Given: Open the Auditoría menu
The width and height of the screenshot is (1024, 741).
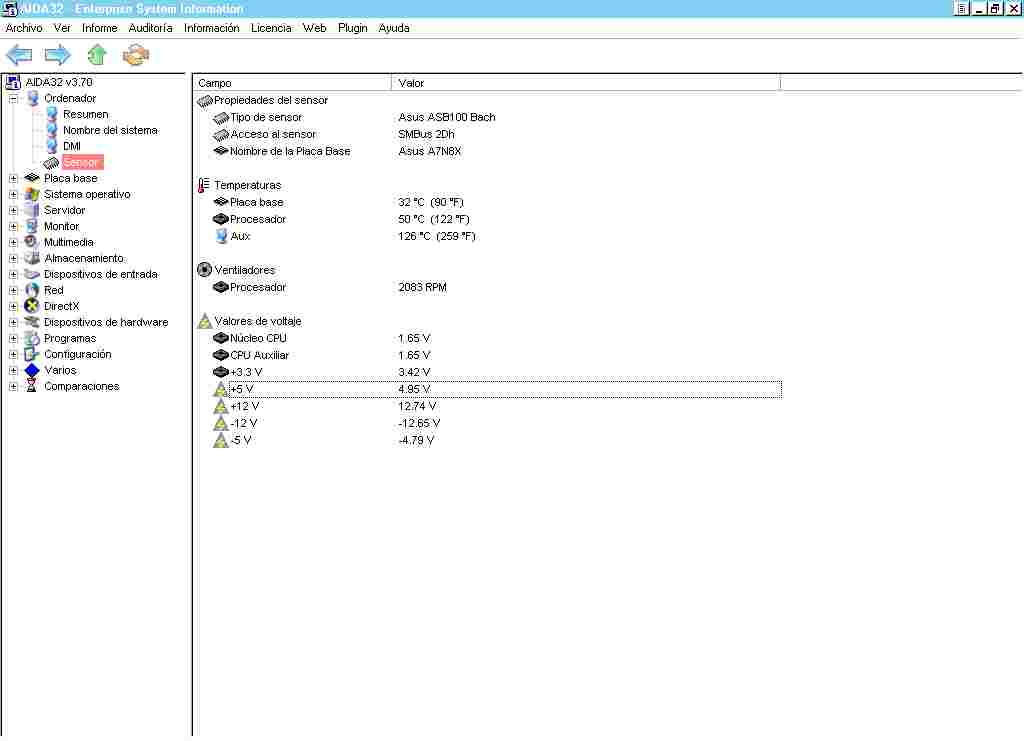Looking at the screenshot, I should (150, 28).
